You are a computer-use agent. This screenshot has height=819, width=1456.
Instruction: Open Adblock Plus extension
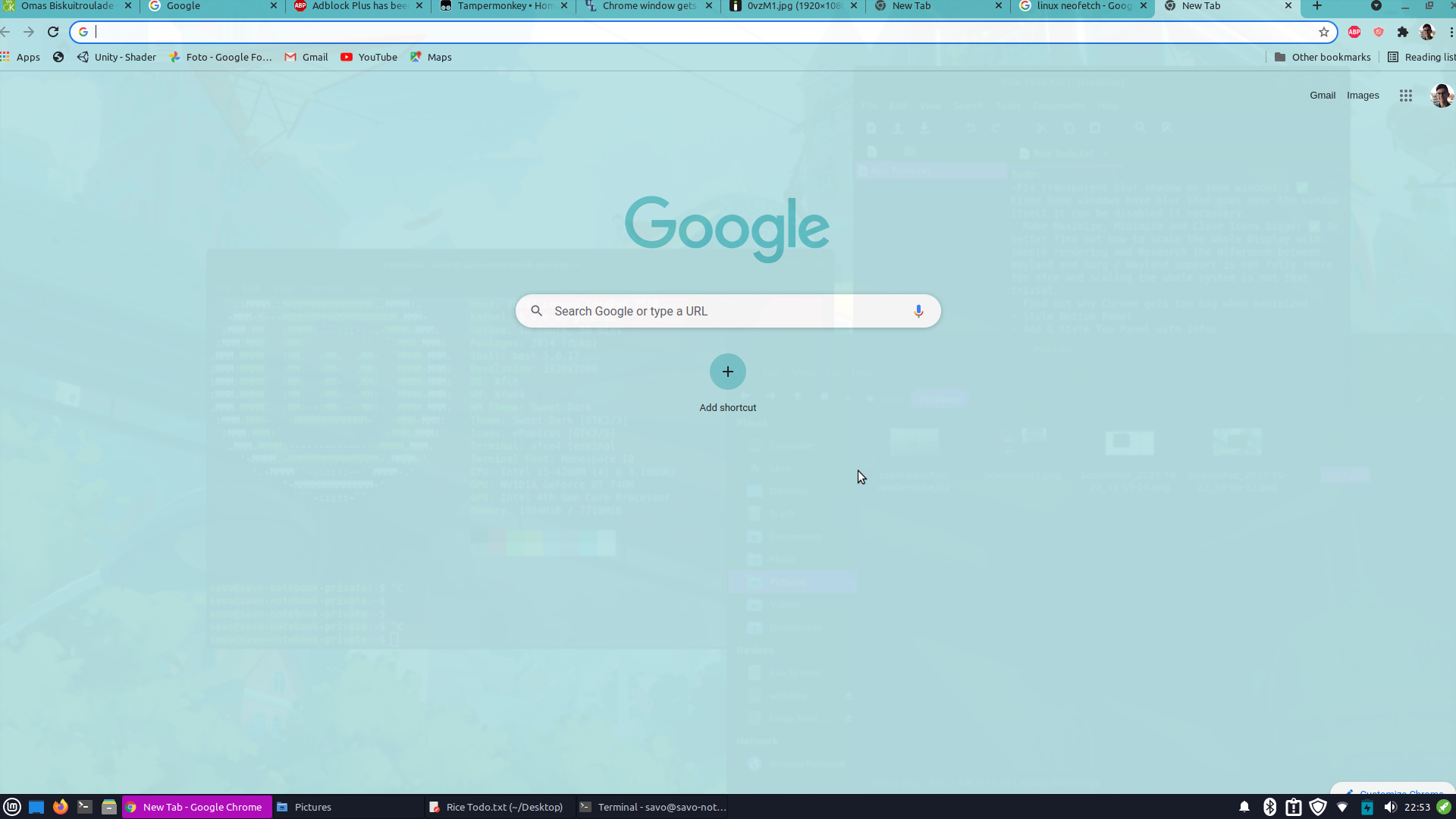[1354, 32]
